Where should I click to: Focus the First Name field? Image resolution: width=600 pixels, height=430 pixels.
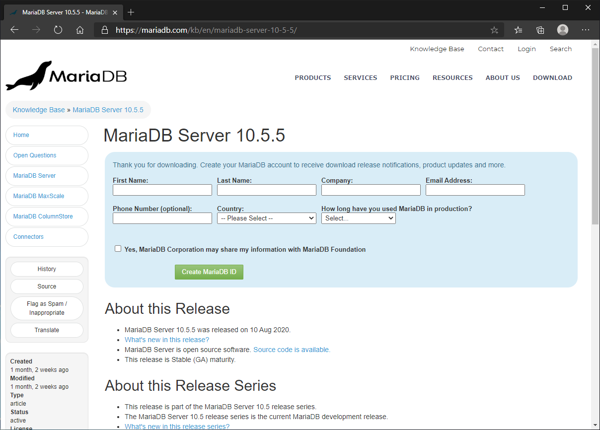[162, 190]
